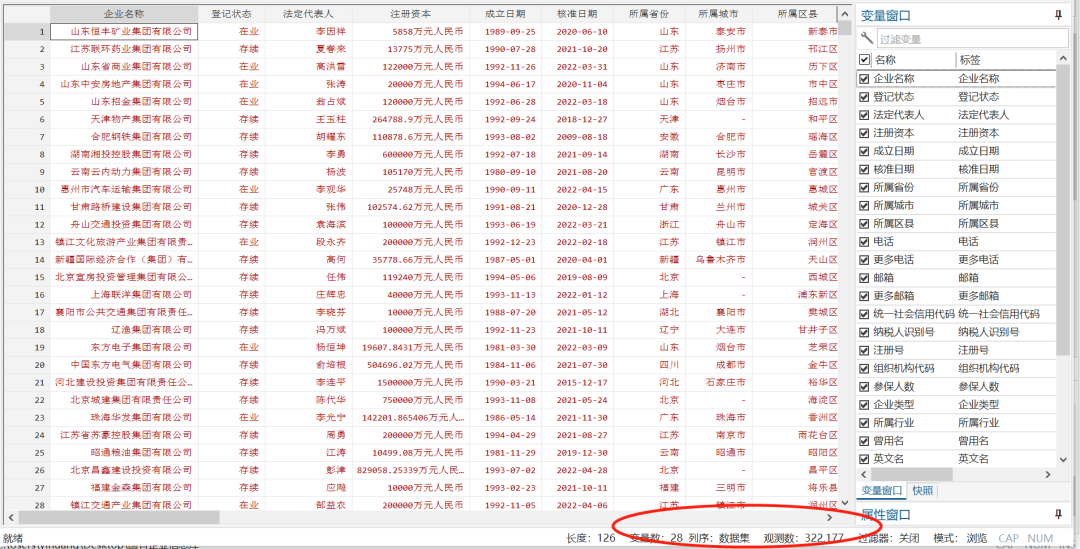Uncheck the 法定代表人 variable checkbox
The height and width of the screenshot is (549, 1080).
[864, 115]
